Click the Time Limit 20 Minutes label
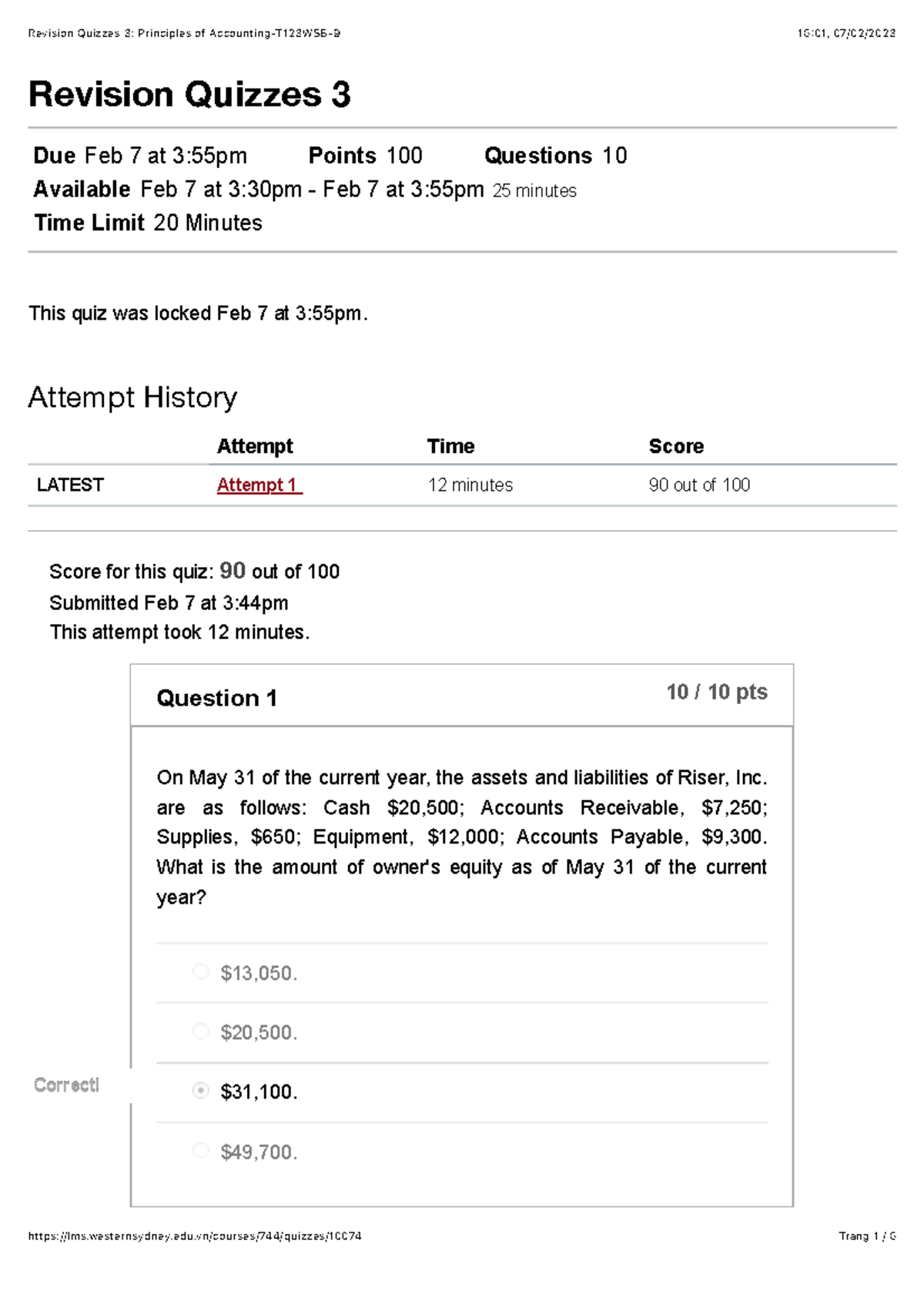This screenshot has width=924, height=1308. point(148,223)
